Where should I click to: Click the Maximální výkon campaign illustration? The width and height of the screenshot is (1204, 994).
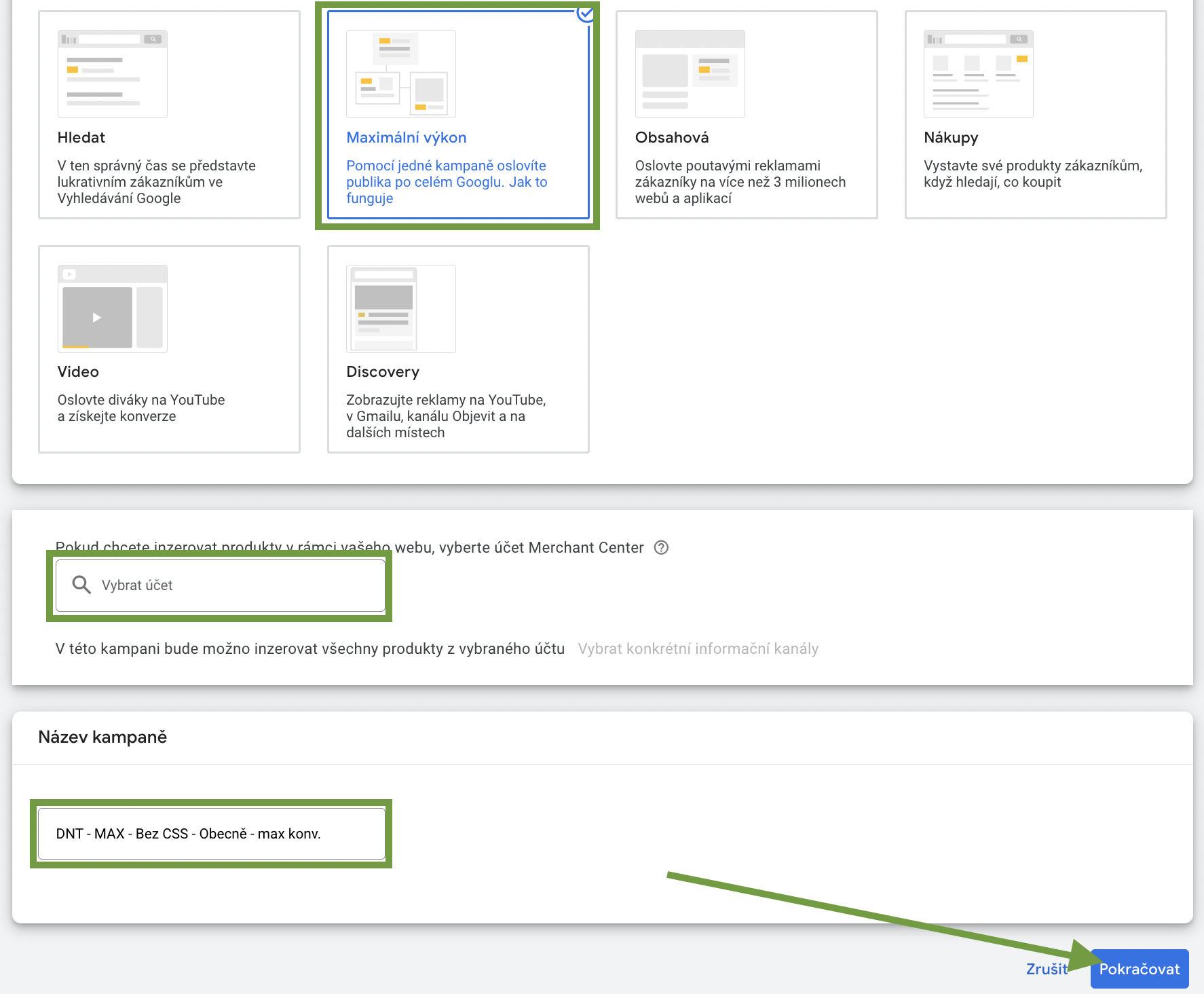click(x=400, y=74)
